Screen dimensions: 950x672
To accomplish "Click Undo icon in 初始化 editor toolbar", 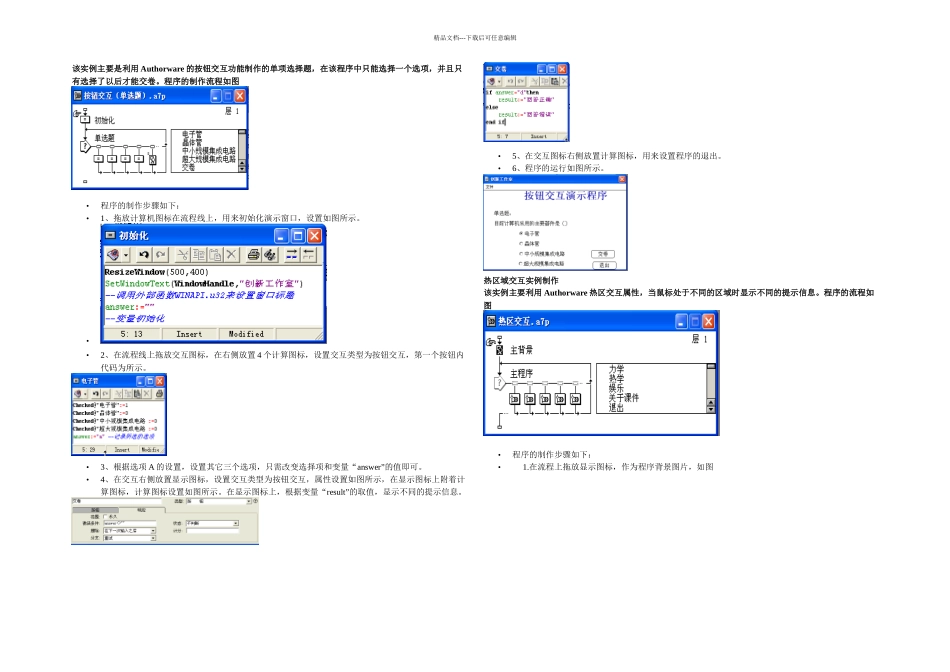I will [x=144, y=254].
